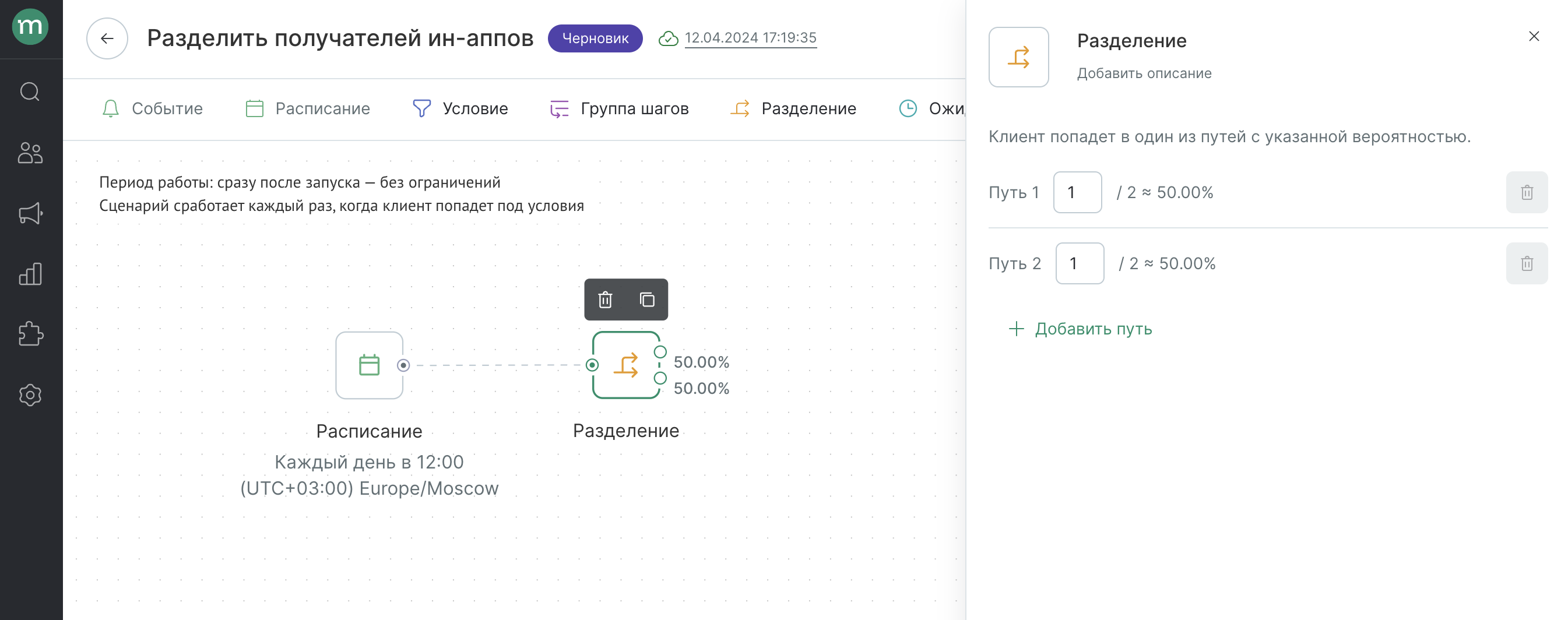Click the Расписание label under node

tap(370, 431)
